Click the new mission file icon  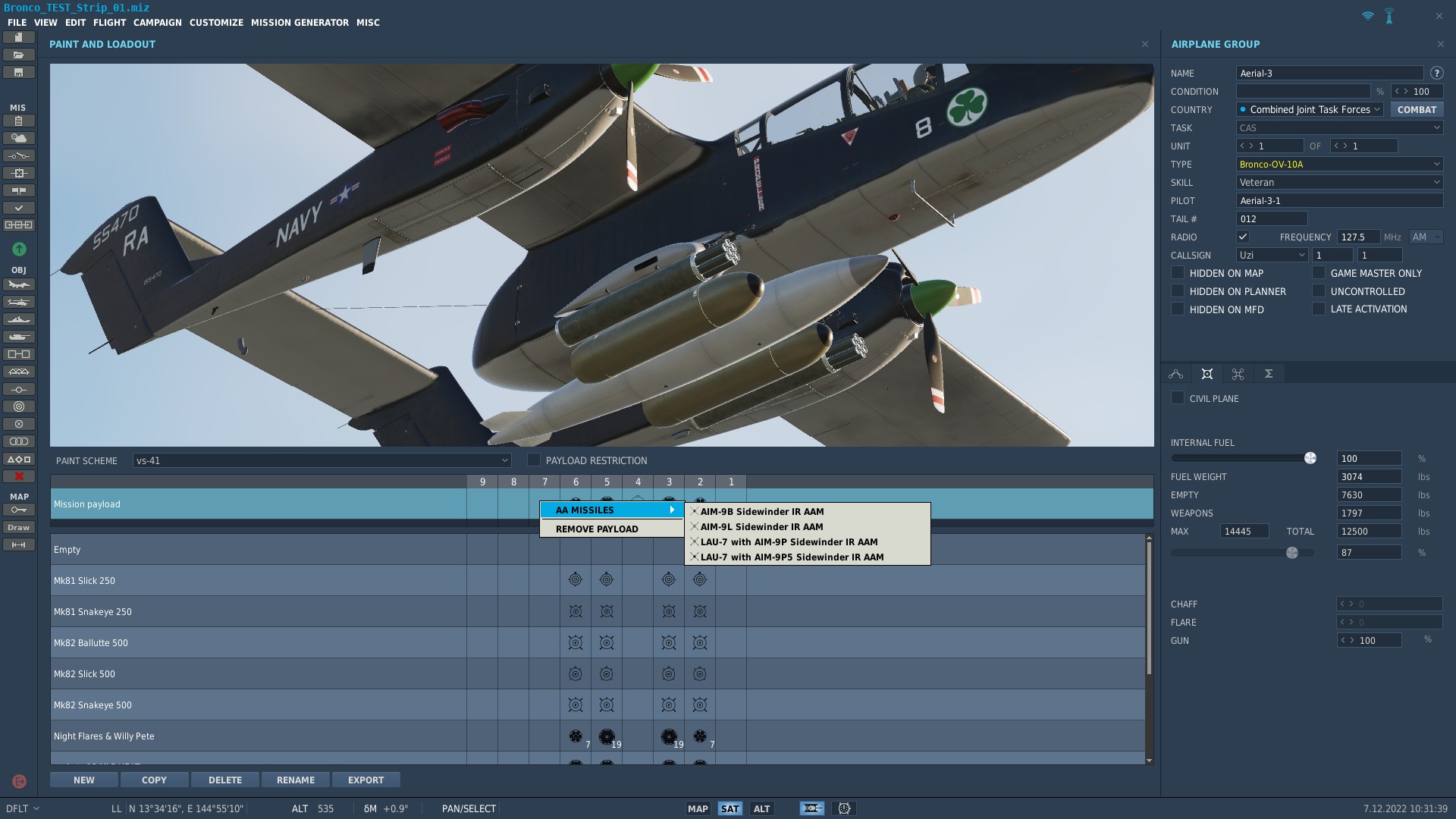point(19,37)
